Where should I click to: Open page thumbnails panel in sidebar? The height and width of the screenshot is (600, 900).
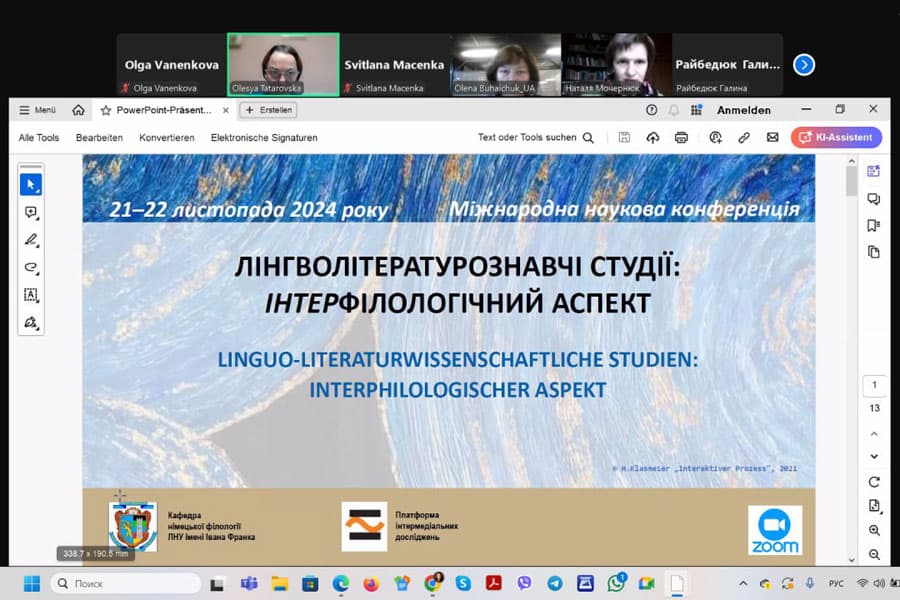pyautogui.click(x=874, y=252)
